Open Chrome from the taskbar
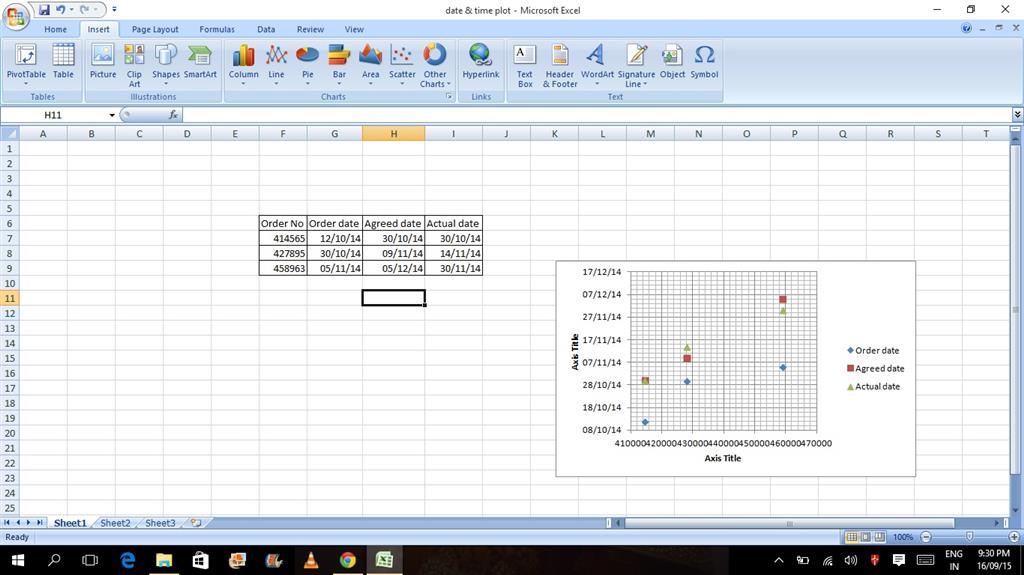 click(x=347, y=560)
